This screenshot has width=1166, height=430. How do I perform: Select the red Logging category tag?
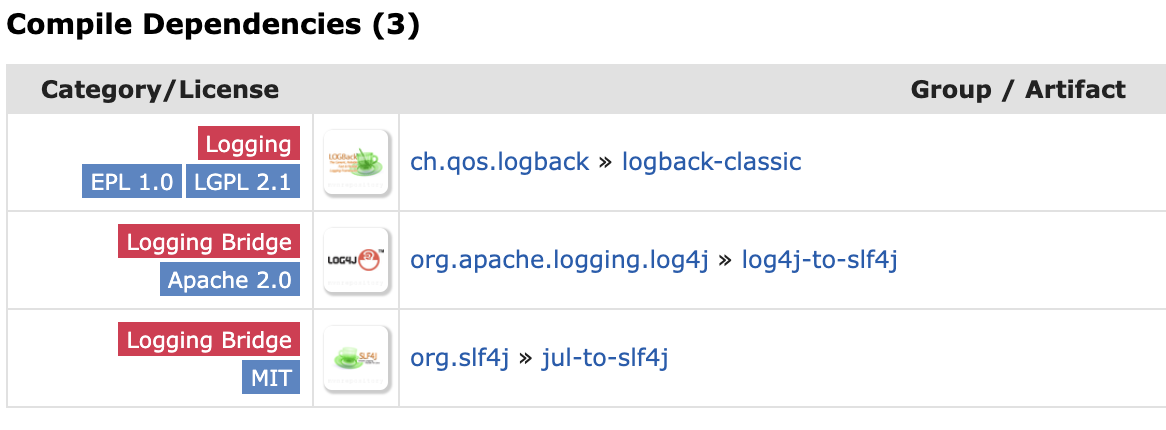tap(248, 143)
